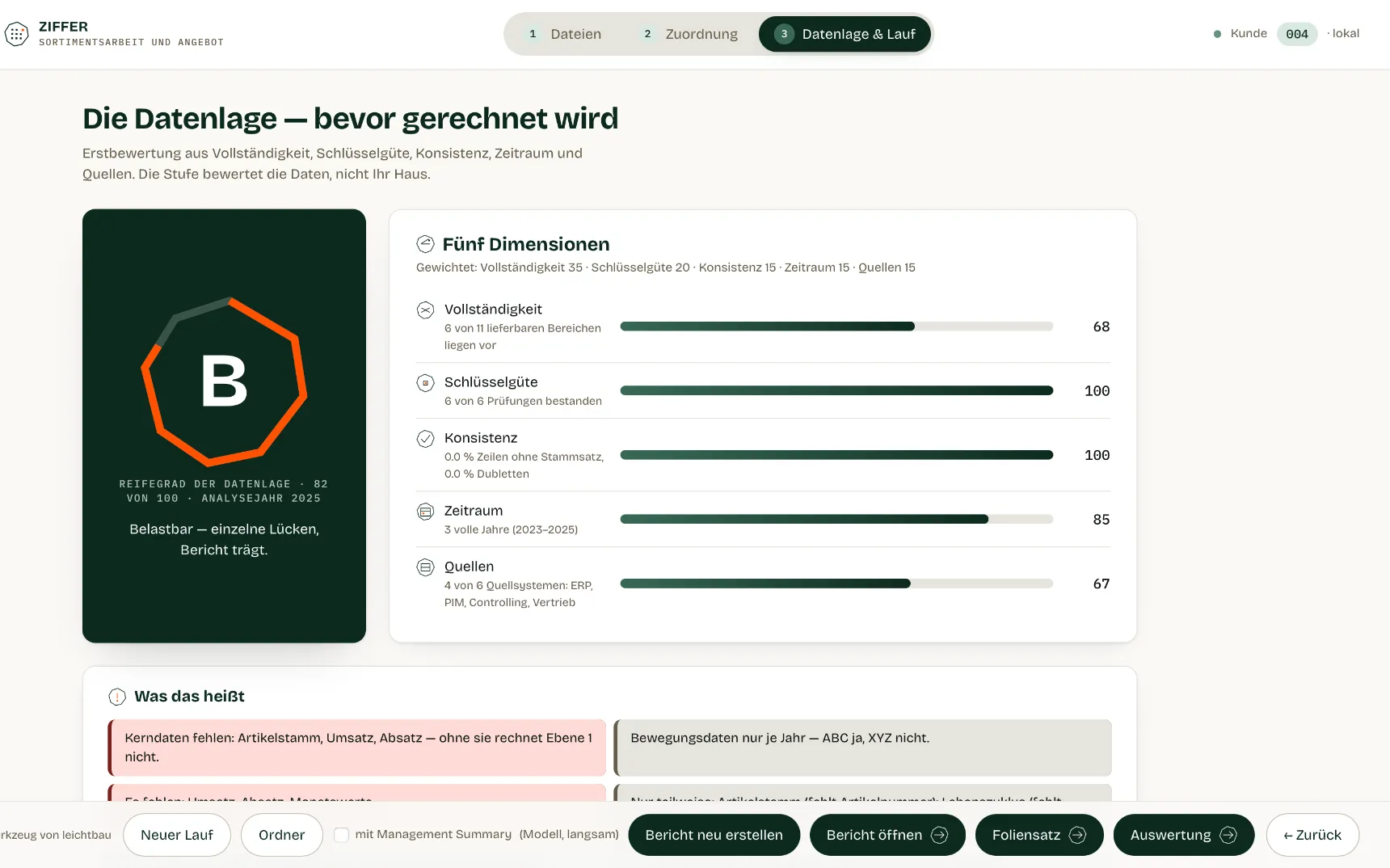Click the Schlüsselgüte progress bar
The height and width of the screenshot is (868, 1390).
point(836,390)
